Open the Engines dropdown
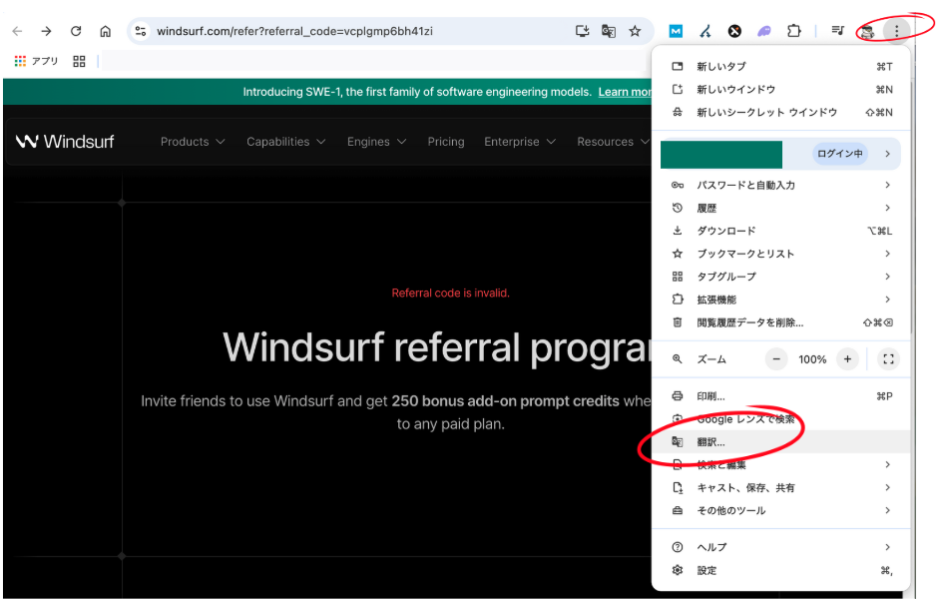Screen dimensions: 940x600 pyautogui.click(x=376, y=142)
